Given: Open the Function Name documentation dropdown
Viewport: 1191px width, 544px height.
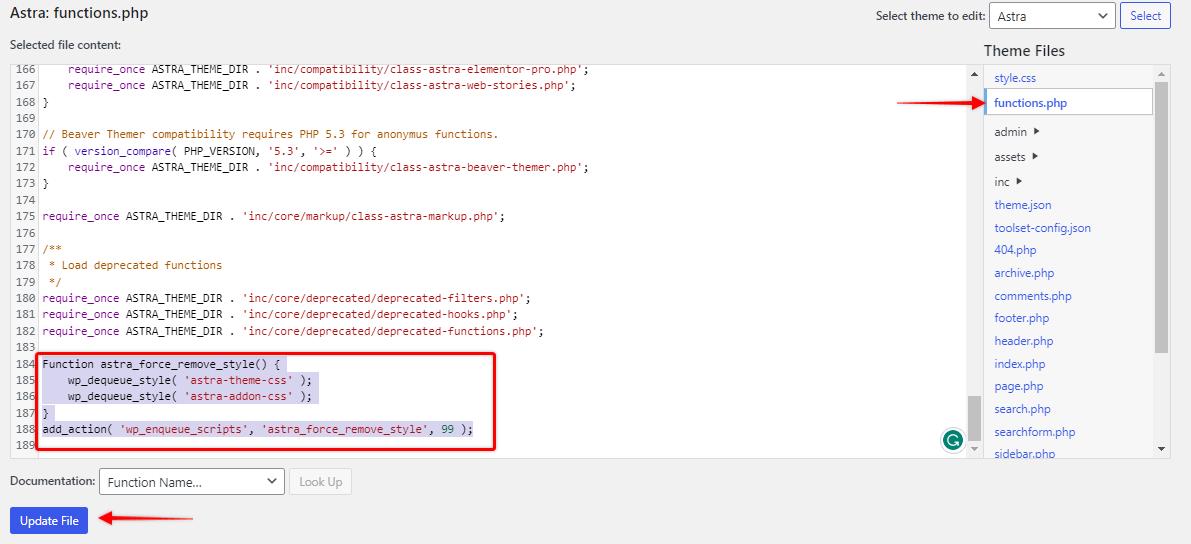Looking at the screenshot, I should pyautogui.click(x=191, y=482).
